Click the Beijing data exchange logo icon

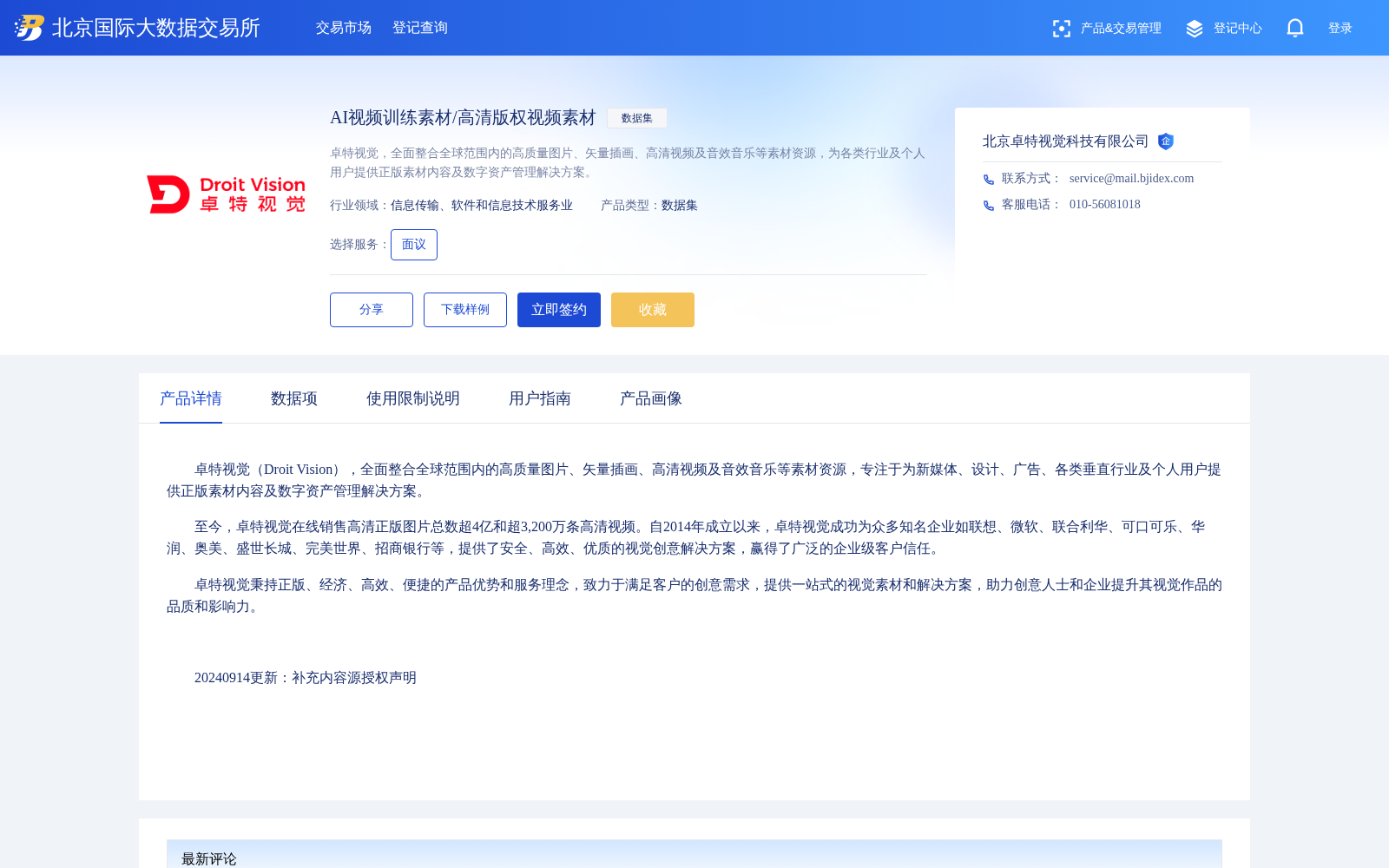tap(30, 28)
